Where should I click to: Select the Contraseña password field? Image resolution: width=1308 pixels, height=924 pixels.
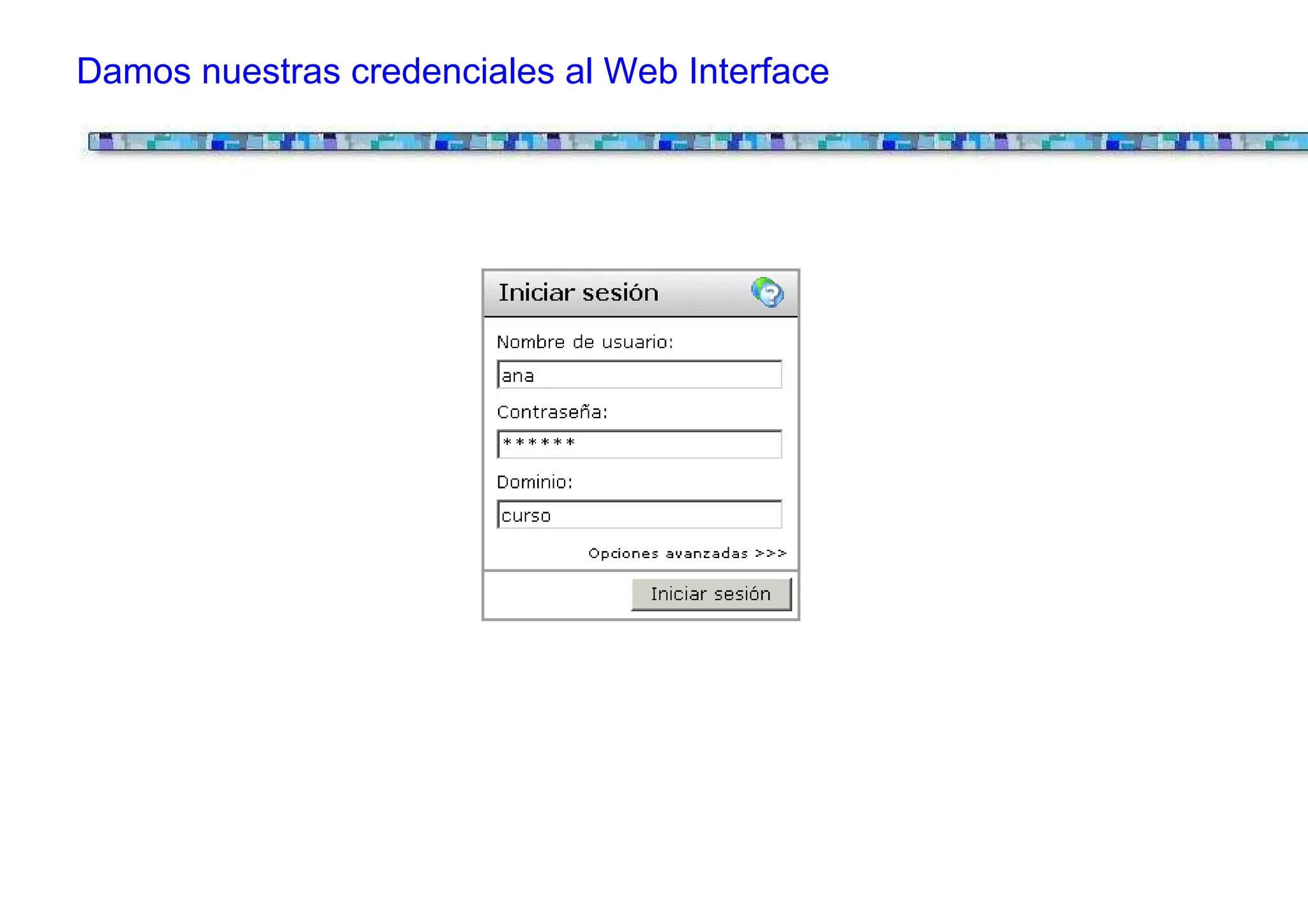coord(639,444)
